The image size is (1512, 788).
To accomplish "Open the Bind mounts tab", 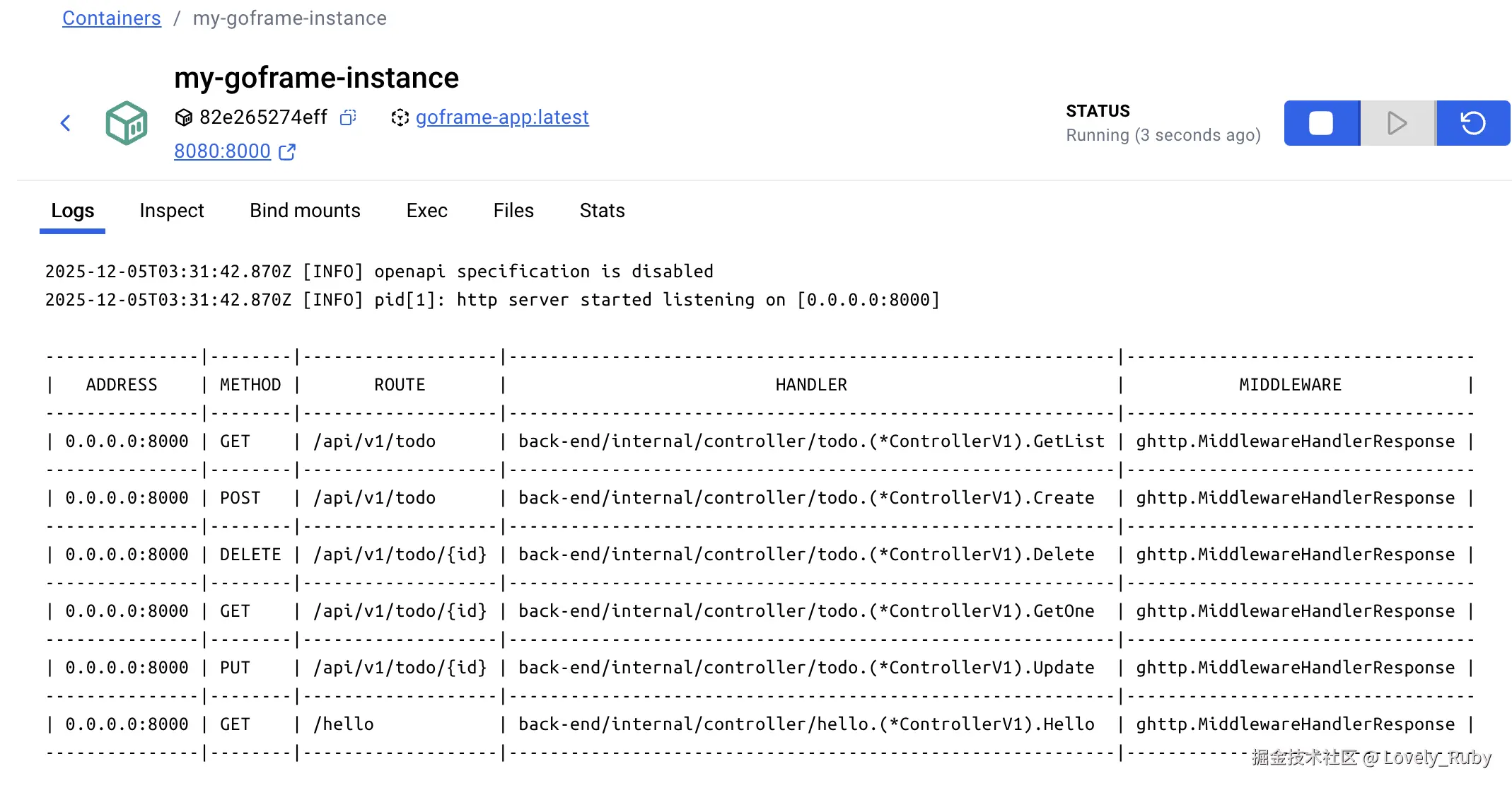I will point(305,211).
